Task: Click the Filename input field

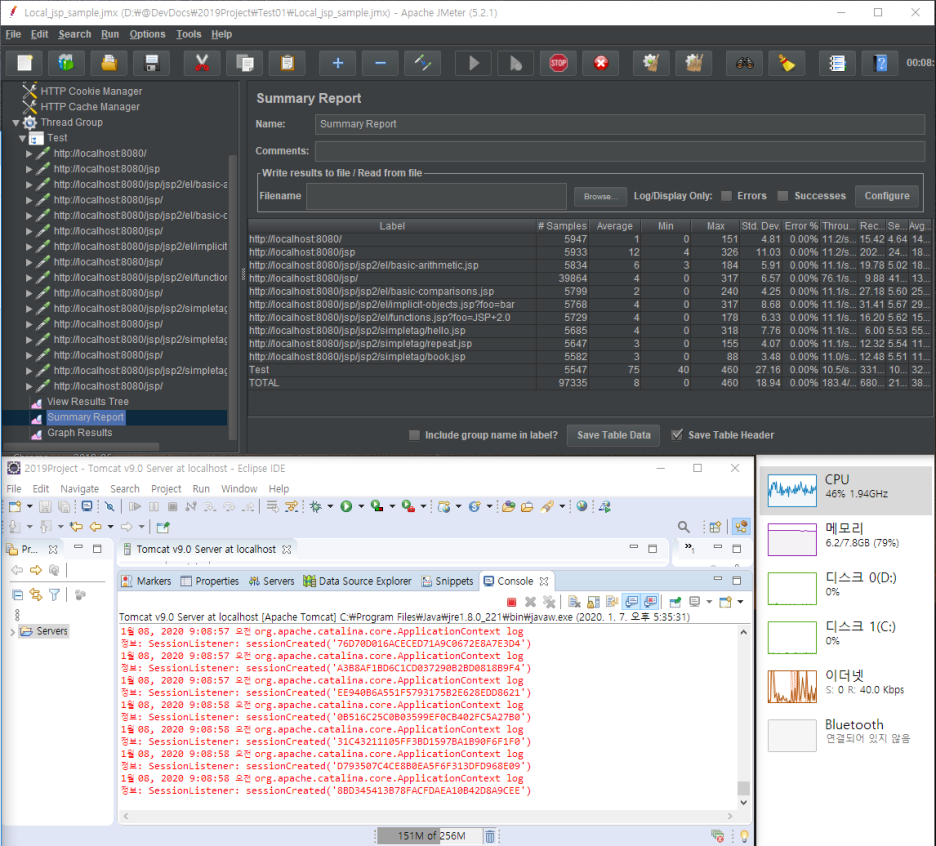Action: [436, 196]
